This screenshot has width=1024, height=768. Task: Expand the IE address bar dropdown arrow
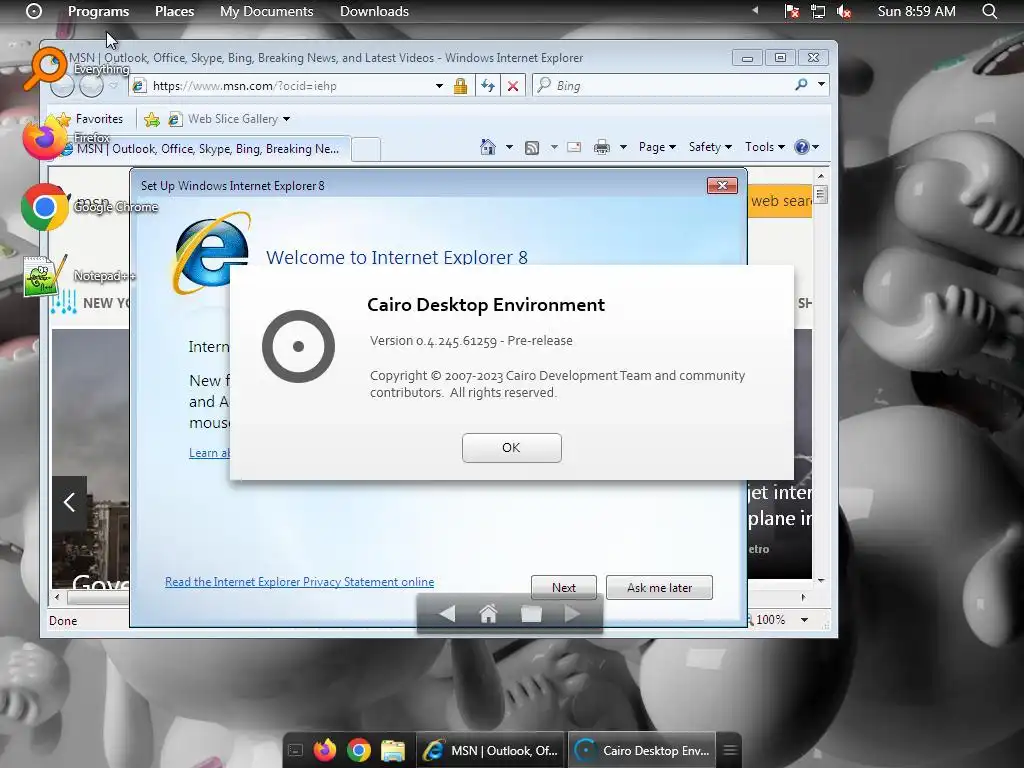[439, 86]
